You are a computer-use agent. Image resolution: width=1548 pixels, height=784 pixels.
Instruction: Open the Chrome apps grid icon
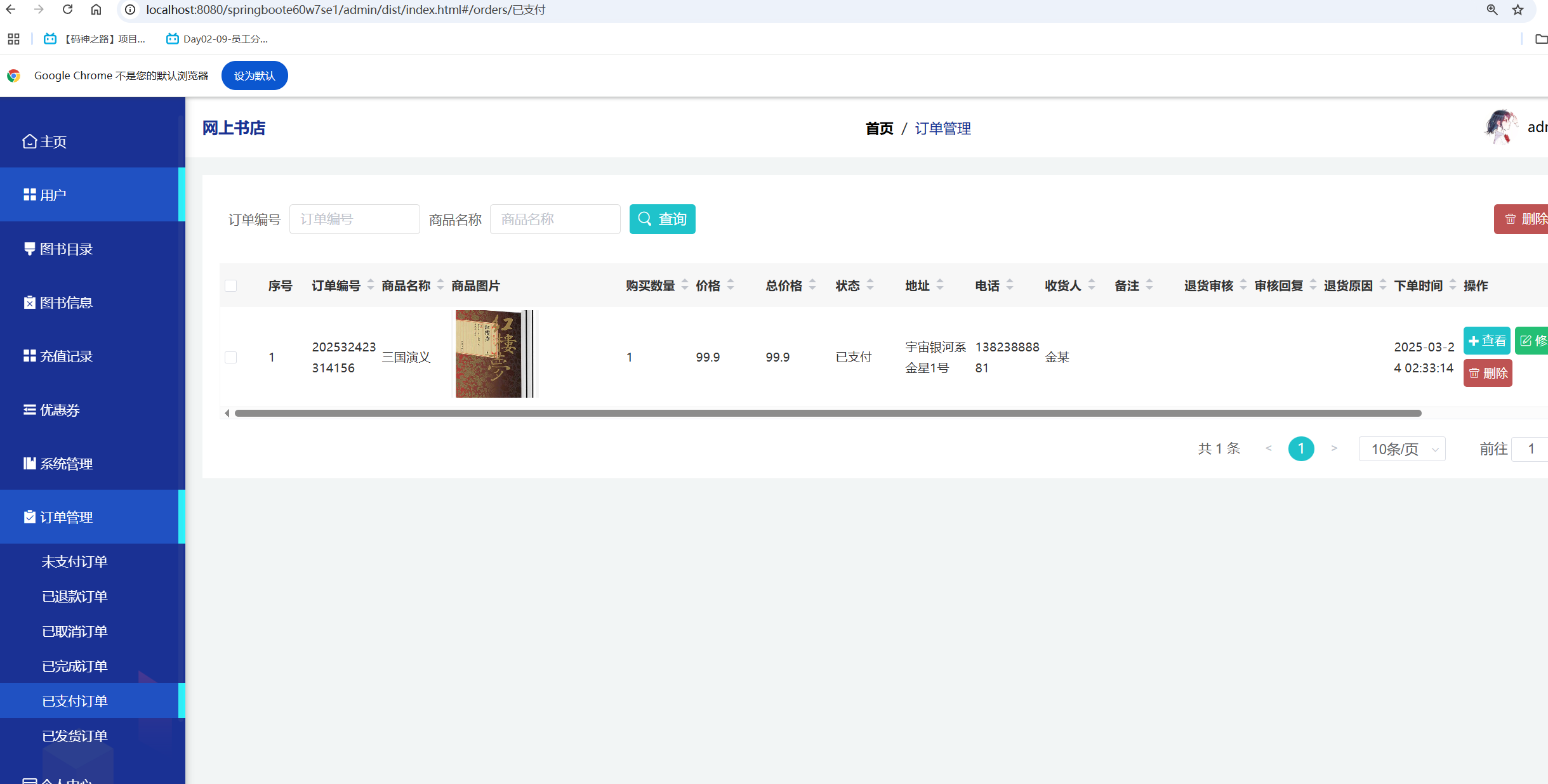coord(13,39)
